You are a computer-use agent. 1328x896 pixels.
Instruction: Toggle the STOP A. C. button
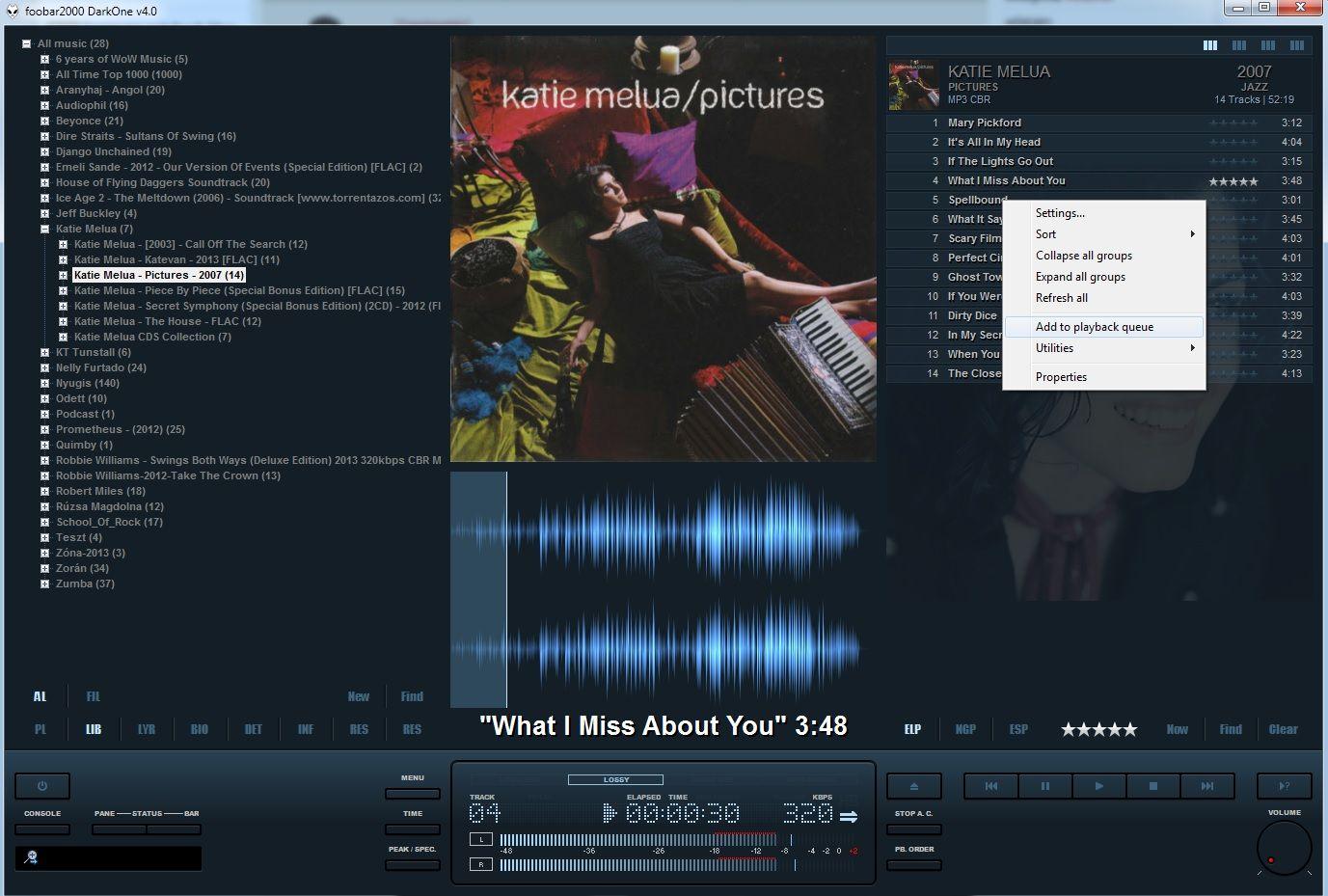click(913, 829)
